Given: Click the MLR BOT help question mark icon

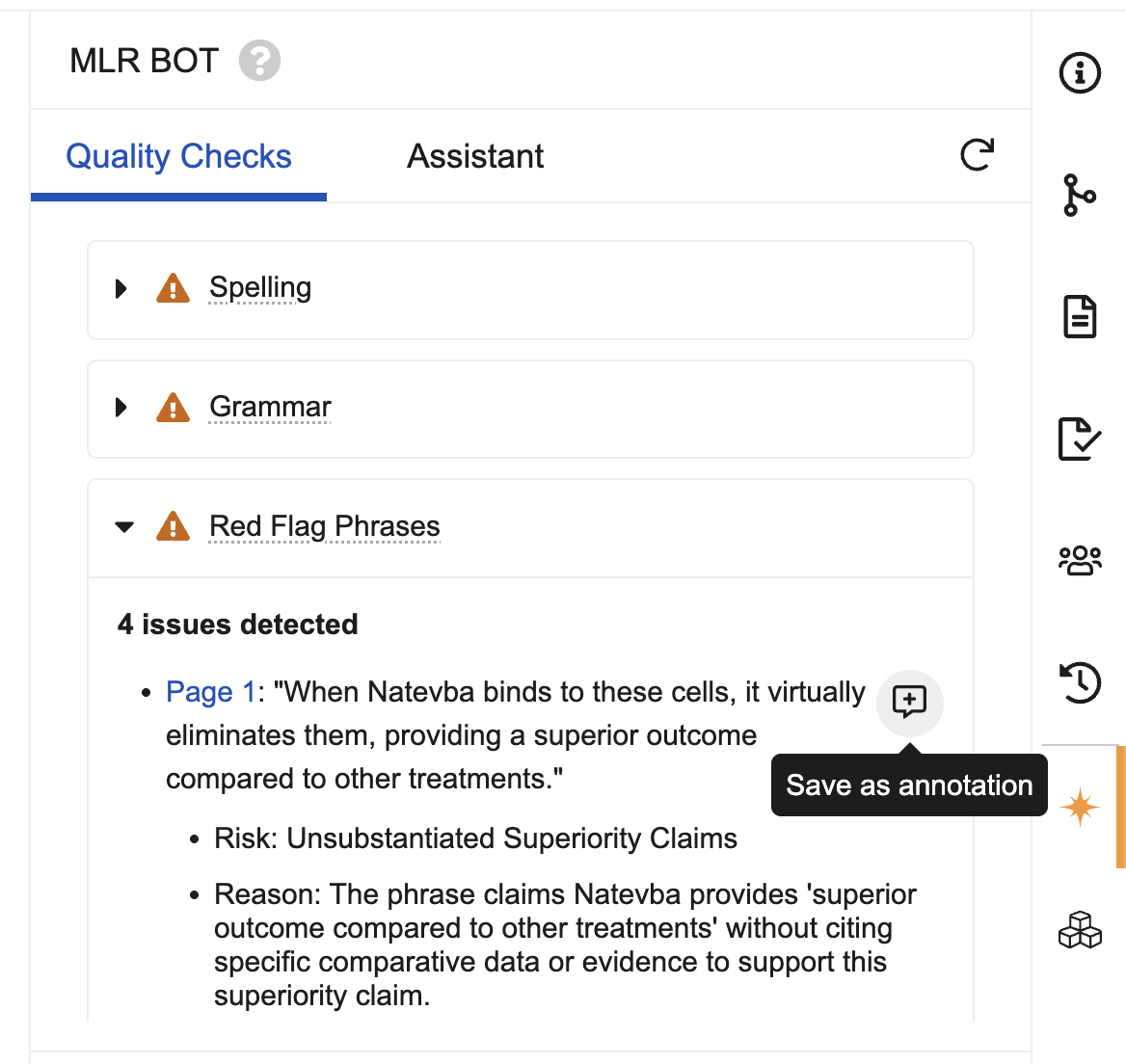Looking at the screenshot, I should coord(259,61).
